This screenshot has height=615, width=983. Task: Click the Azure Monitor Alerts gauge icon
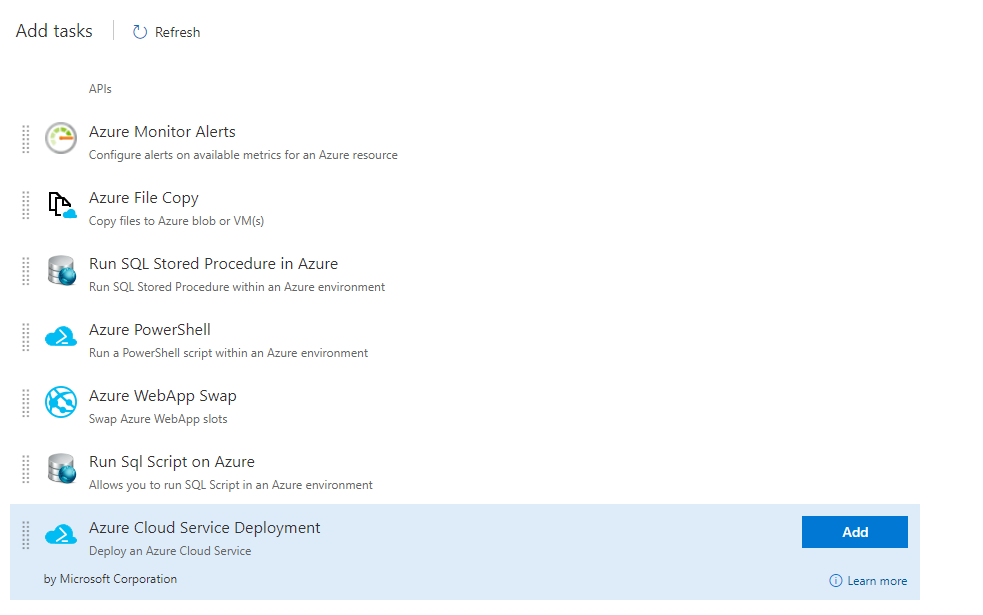click(60, 139)
